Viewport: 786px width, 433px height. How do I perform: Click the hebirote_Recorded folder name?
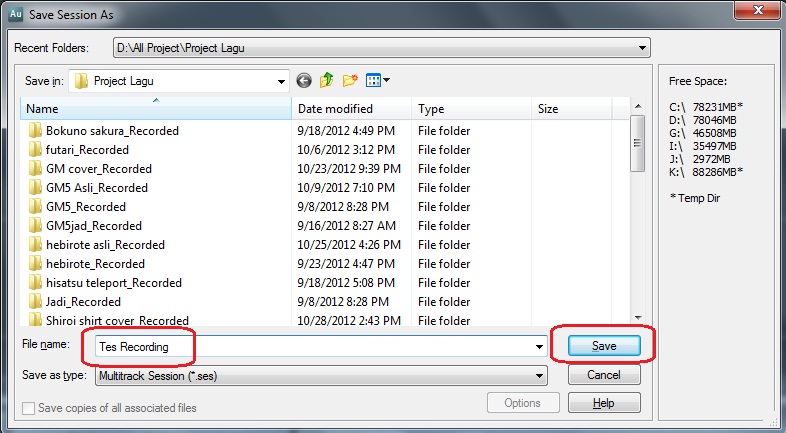(95, 264)
